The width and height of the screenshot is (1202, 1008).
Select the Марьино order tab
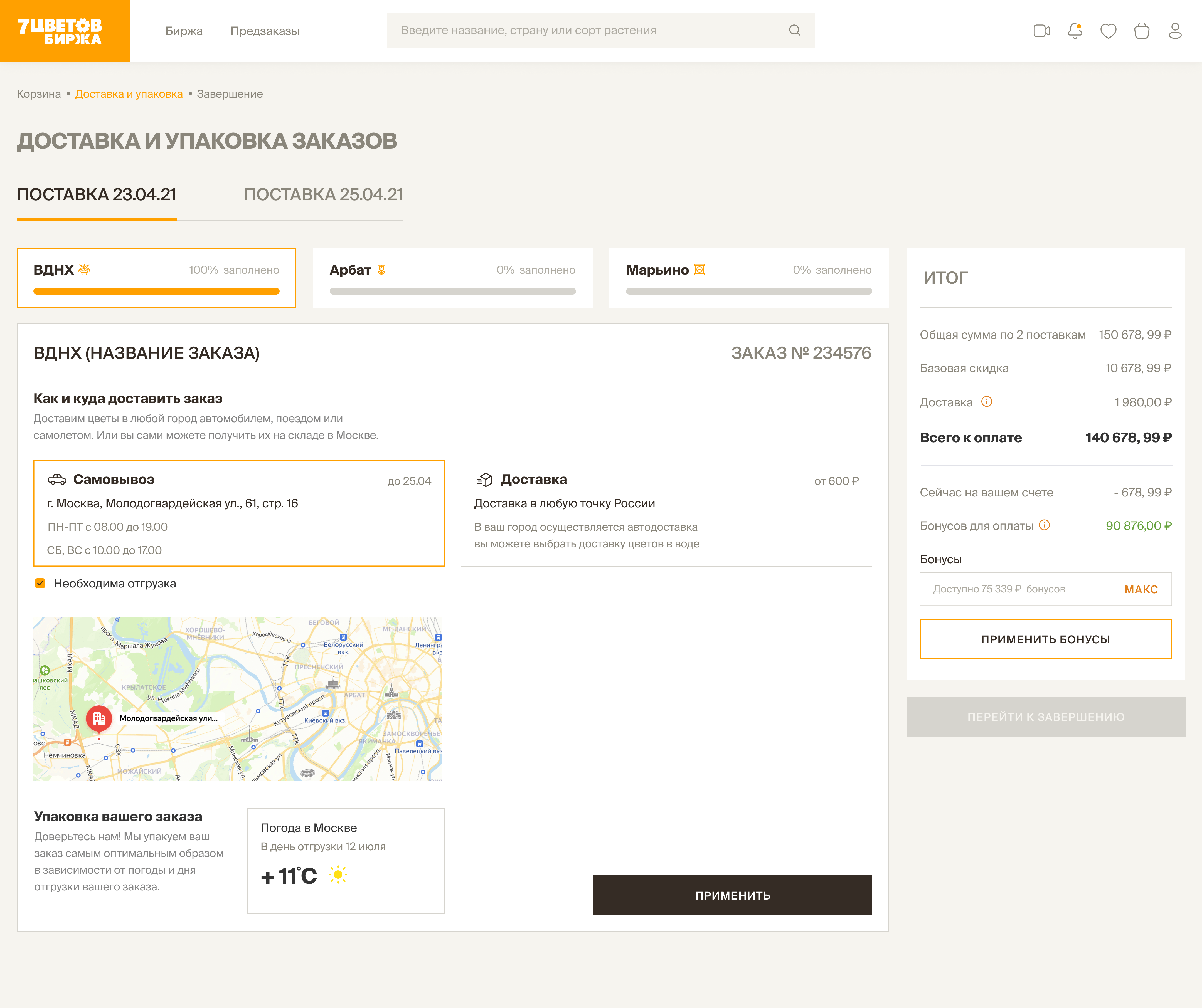point(748,278)
